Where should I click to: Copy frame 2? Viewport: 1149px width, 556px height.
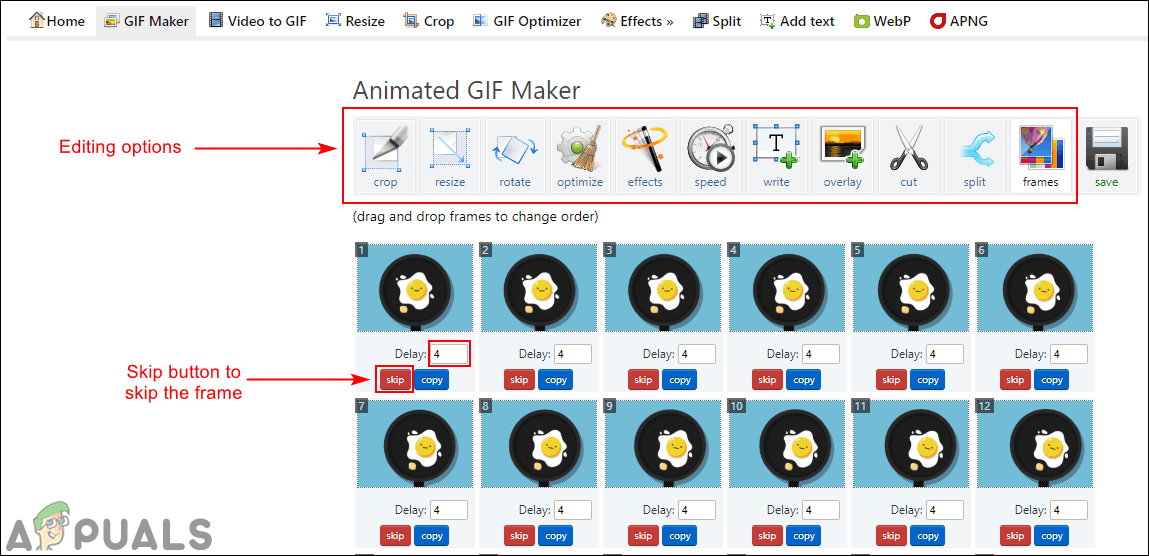[x=555, y=379]
